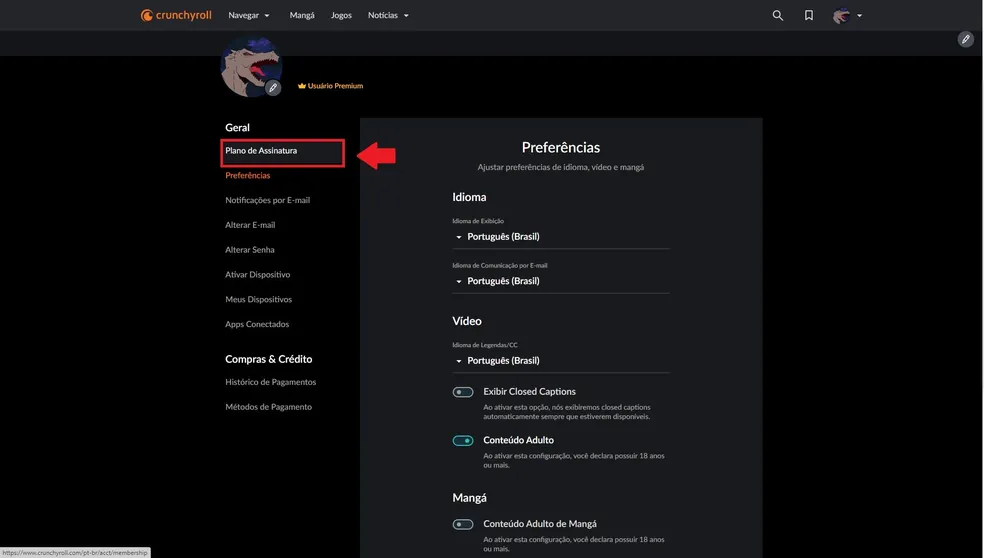This screenshot has width=984, height=558.
Task: Open the search magnifier icon
Action: pos(778,16)
